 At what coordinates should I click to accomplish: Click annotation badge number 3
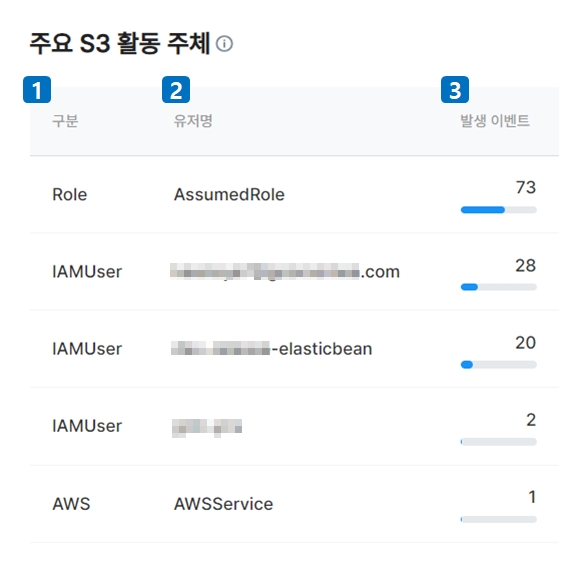pyautogui.click(x=455, y=89)
